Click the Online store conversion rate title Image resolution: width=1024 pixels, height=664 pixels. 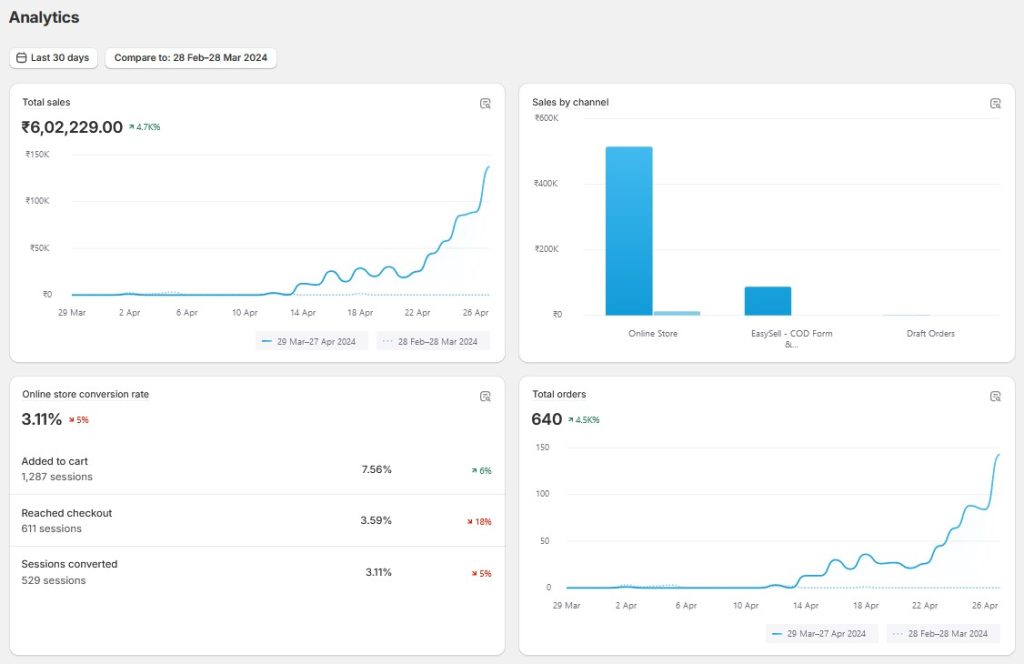(x=85, y=394)
